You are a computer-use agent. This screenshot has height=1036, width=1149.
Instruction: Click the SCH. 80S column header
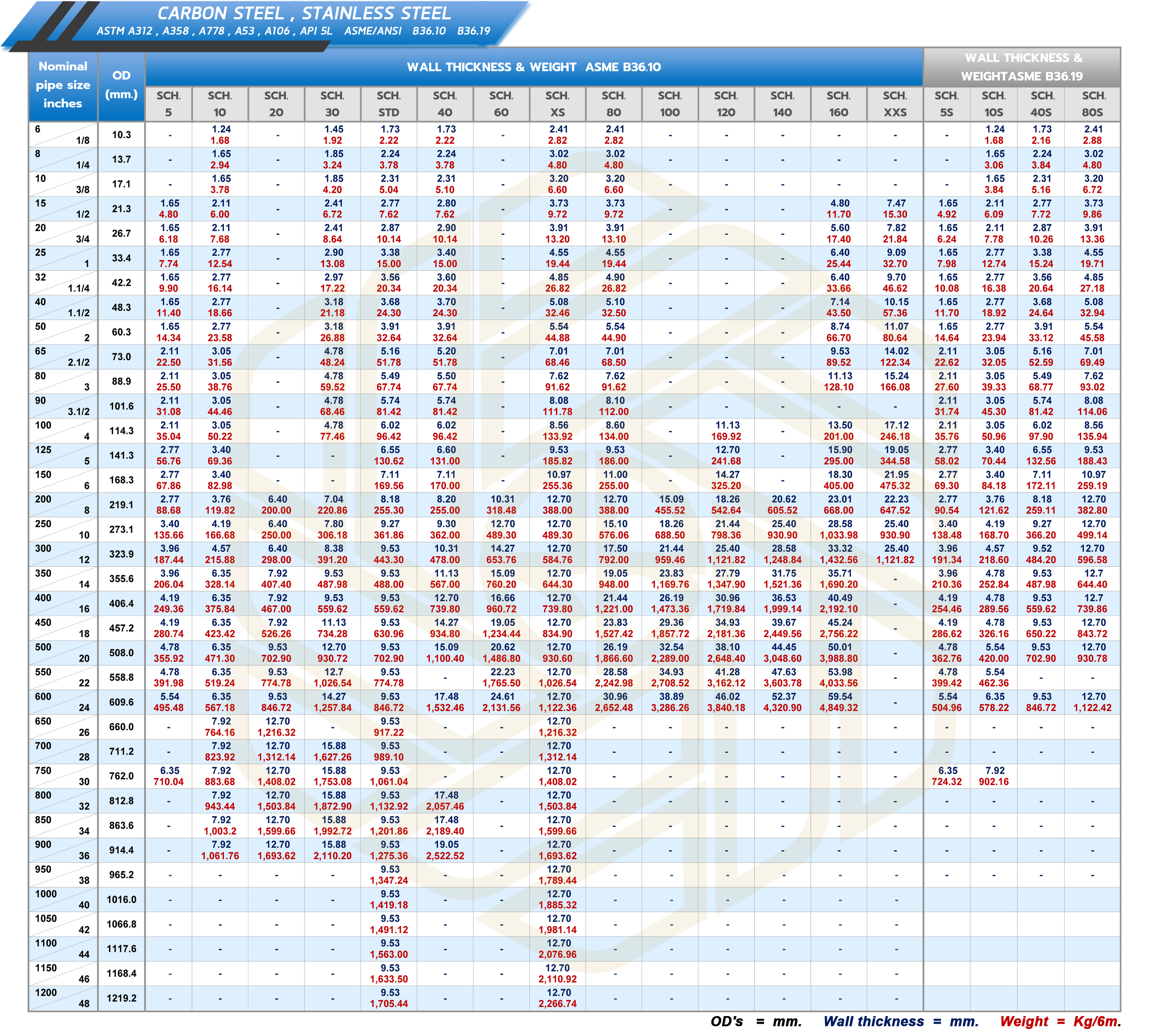pos(1093,104)
